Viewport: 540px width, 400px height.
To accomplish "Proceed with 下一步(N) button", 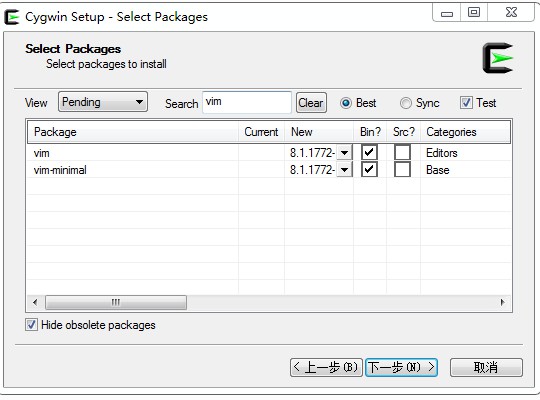I will coord(402,367).
